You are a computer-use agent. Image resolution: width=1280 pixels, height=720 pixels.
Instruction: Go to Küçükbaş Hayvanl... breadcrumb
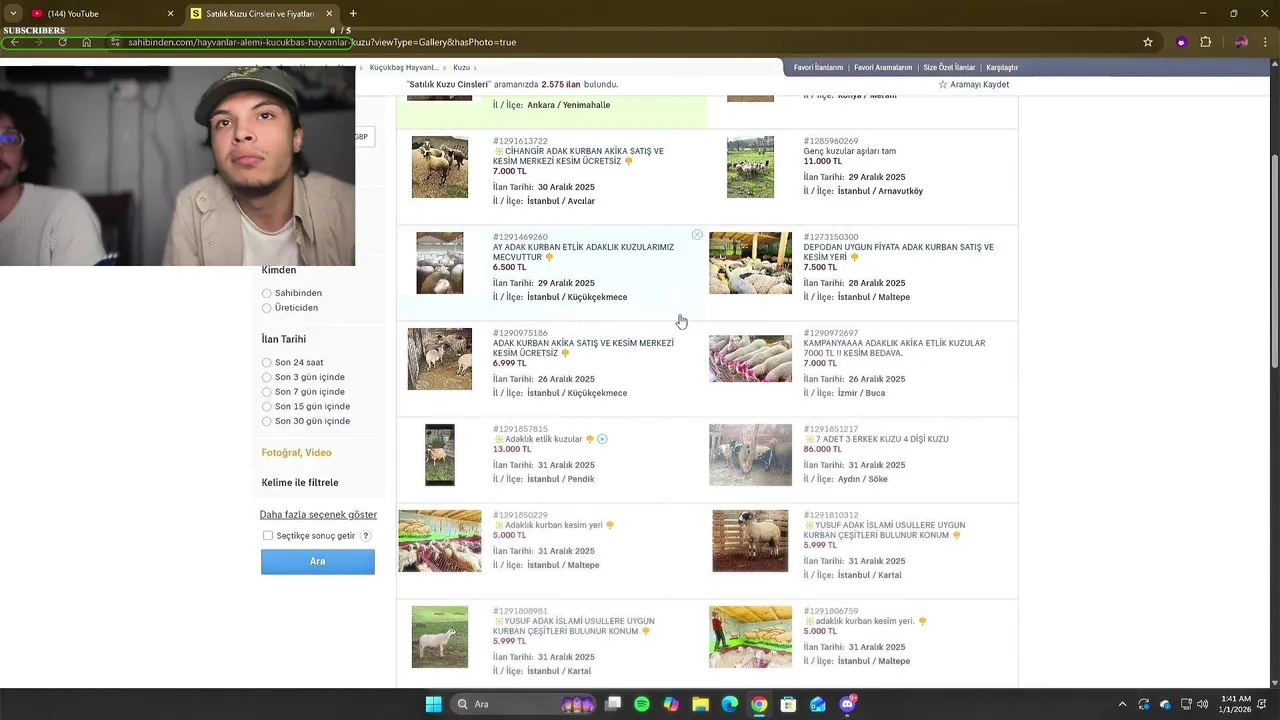tap(404, 68)
